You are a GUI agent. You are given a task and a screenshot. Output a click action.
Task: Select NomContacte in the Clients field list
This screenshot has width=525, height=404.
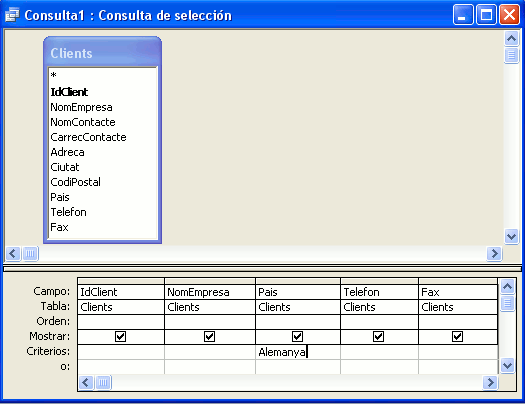(x=83, y=122)
